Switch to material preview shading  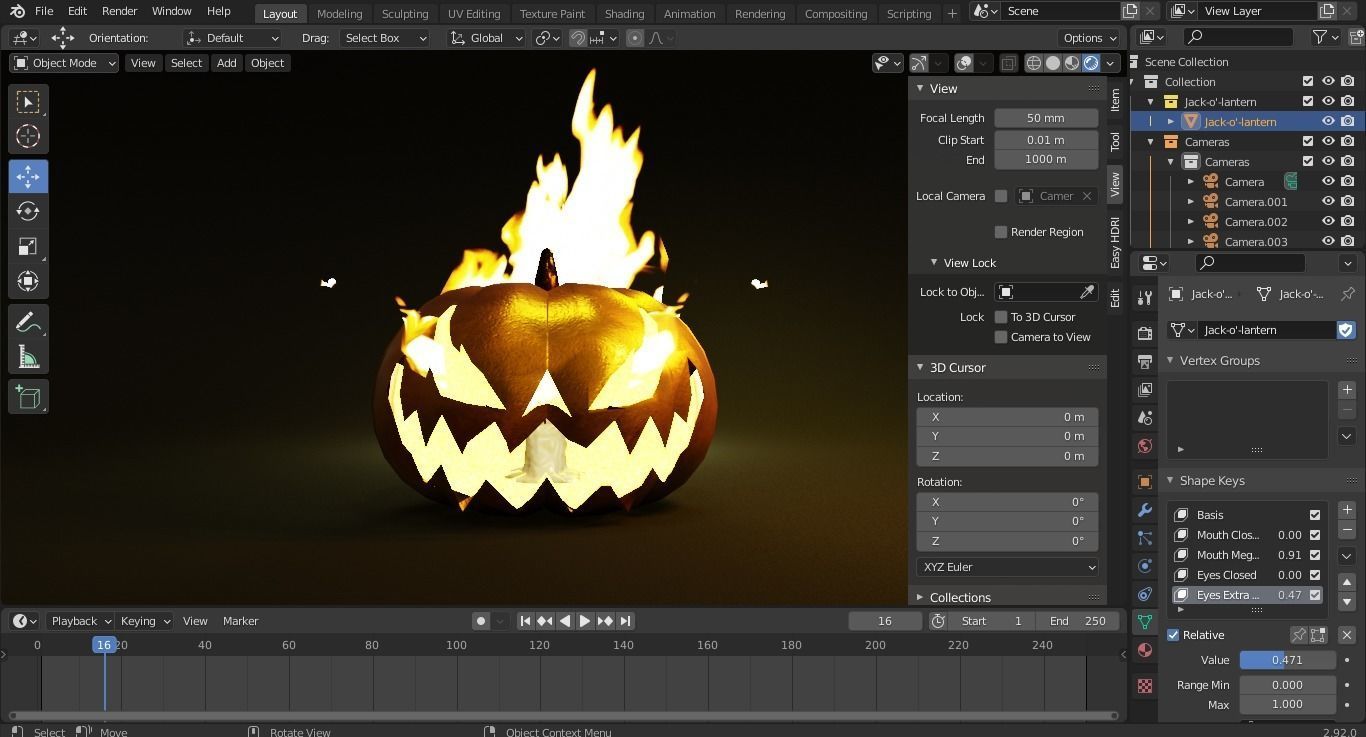pos(1072,63)
